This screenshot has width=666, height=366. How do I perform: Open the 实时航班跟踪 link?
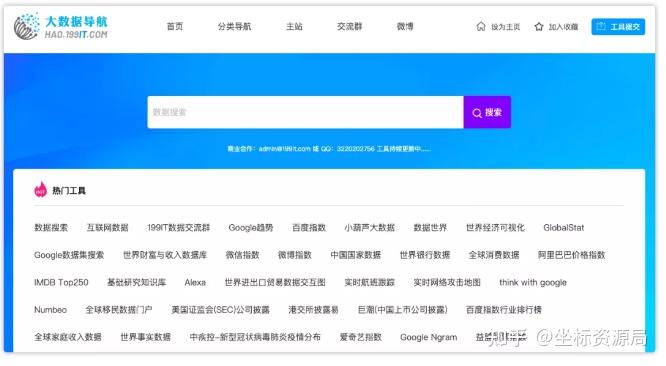point(370,282)
